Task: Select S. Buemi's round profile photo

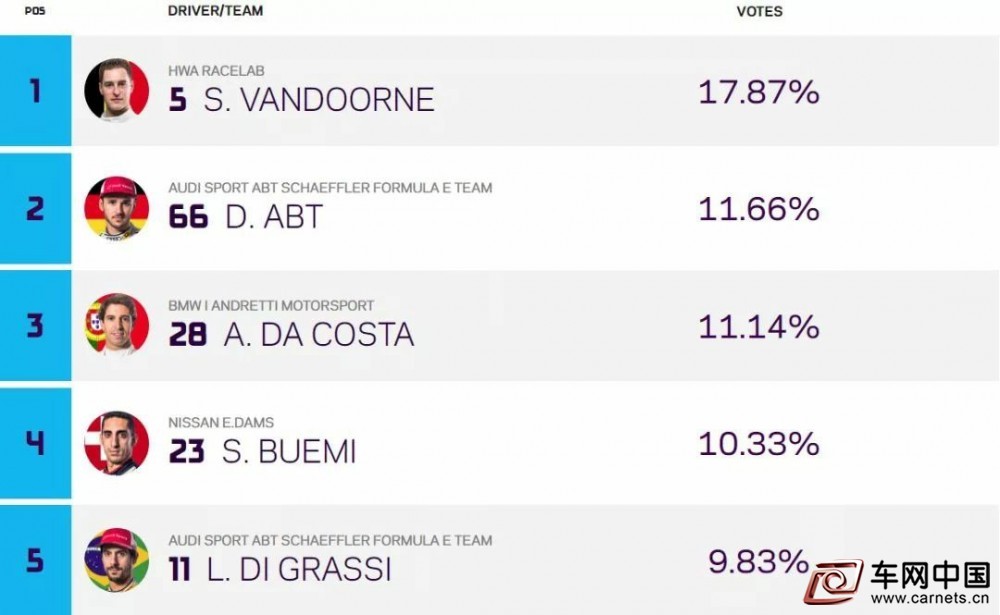Action: click(x=116, y=443)
